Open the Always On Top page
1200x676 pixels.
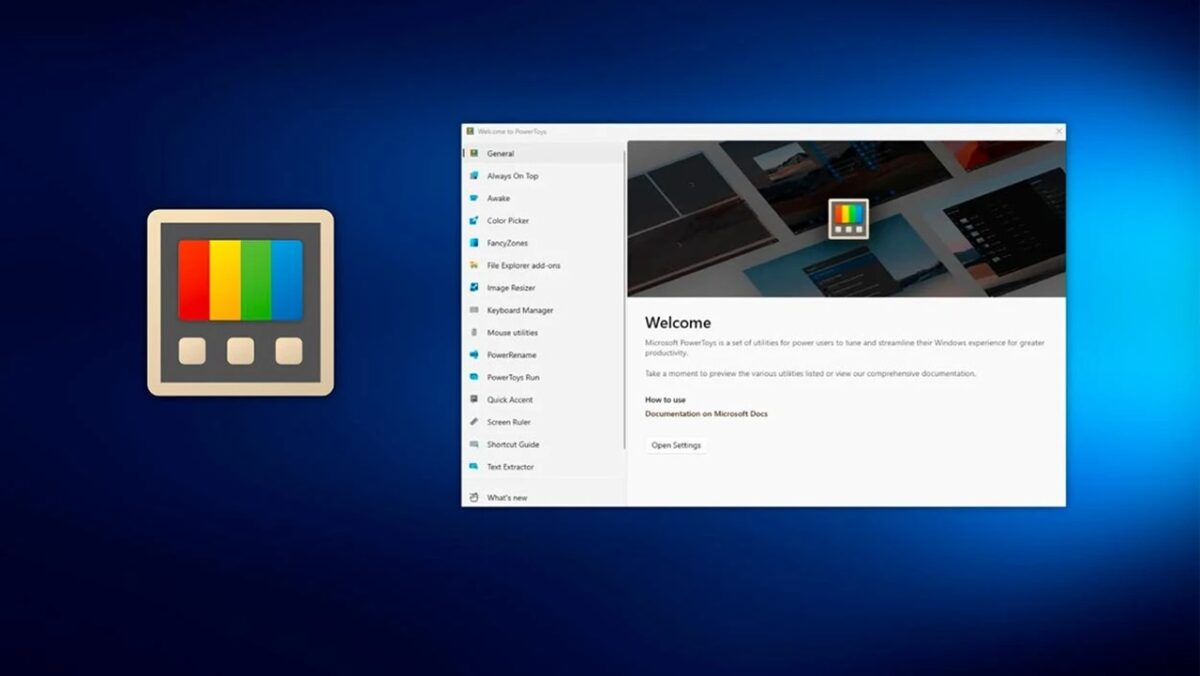pyautogui.click(x=544, y=176)
